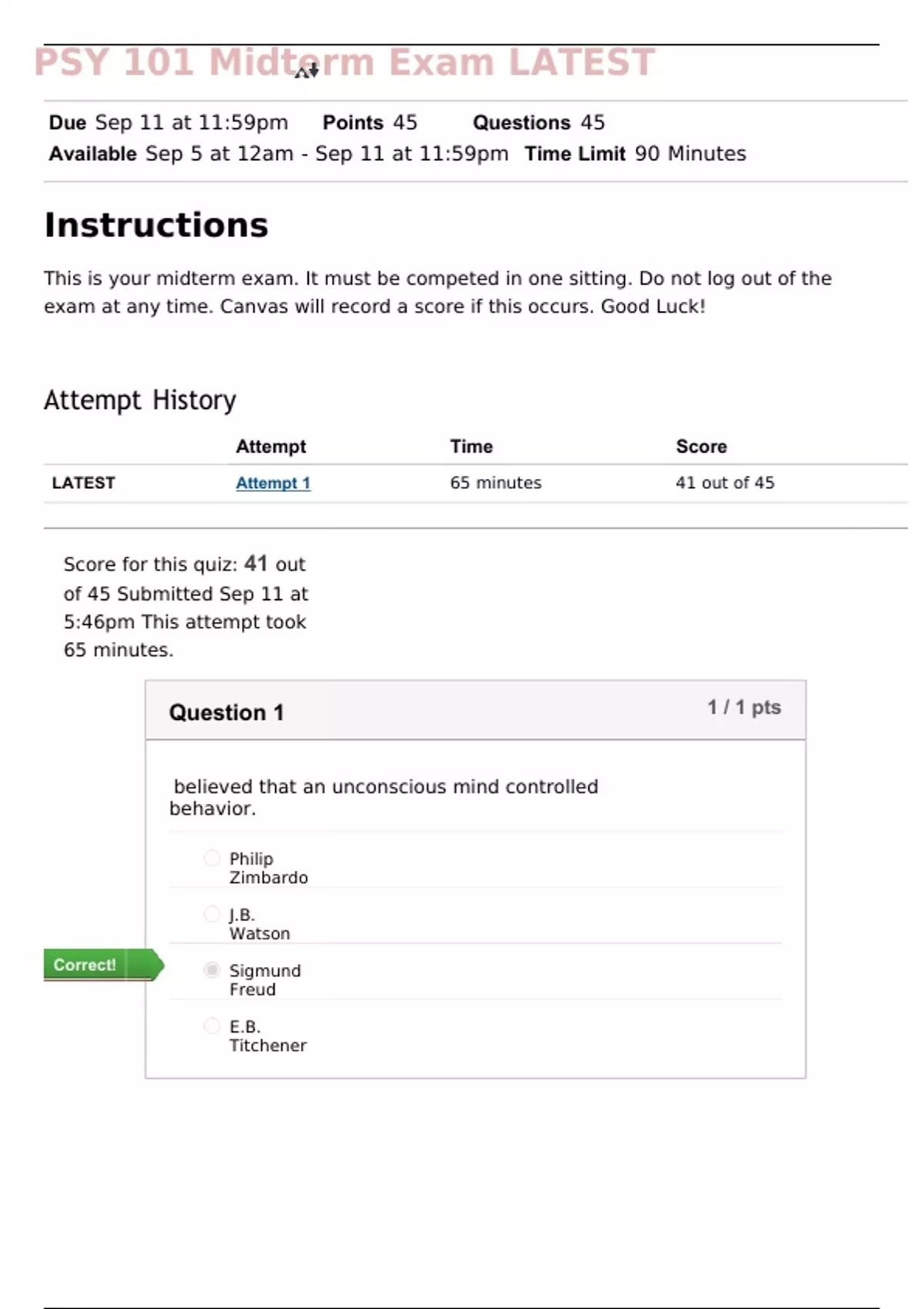Click the 41 out of 45 score cell
This screenshot has height=1309, width=924.
point(725,483)
